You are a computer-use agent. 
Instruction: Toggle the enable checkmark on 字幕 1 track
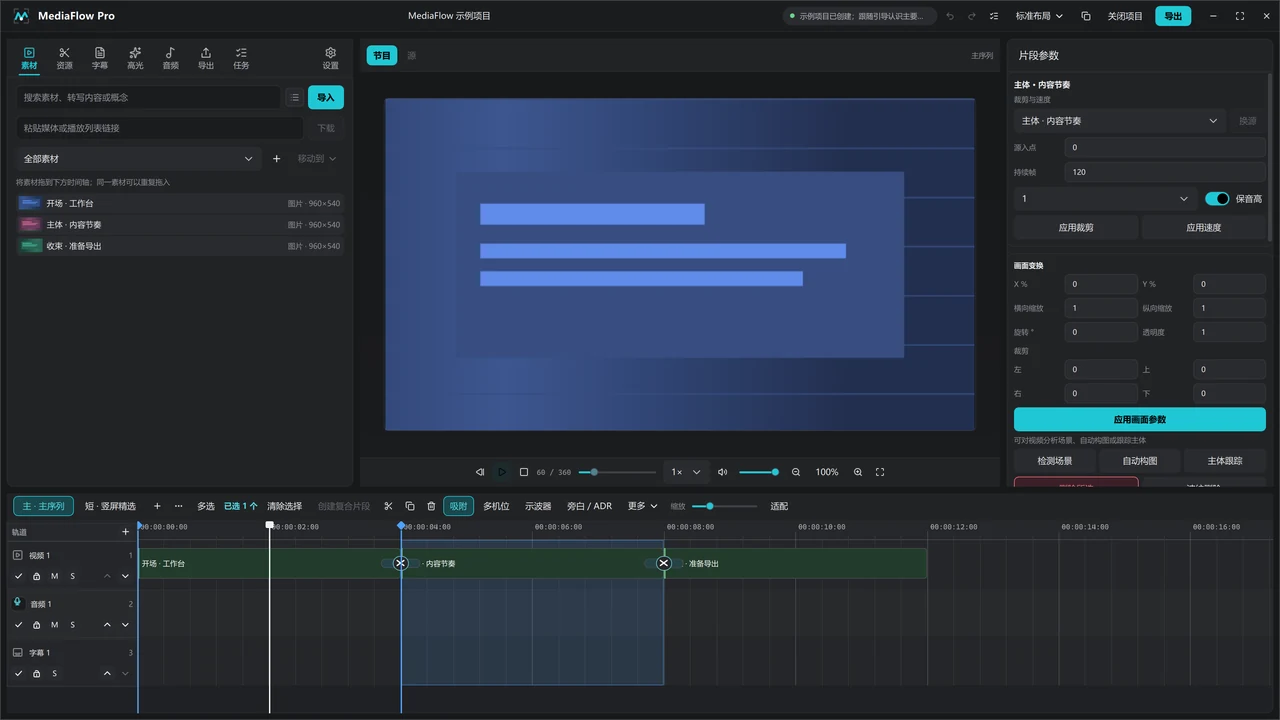[19, 674]
